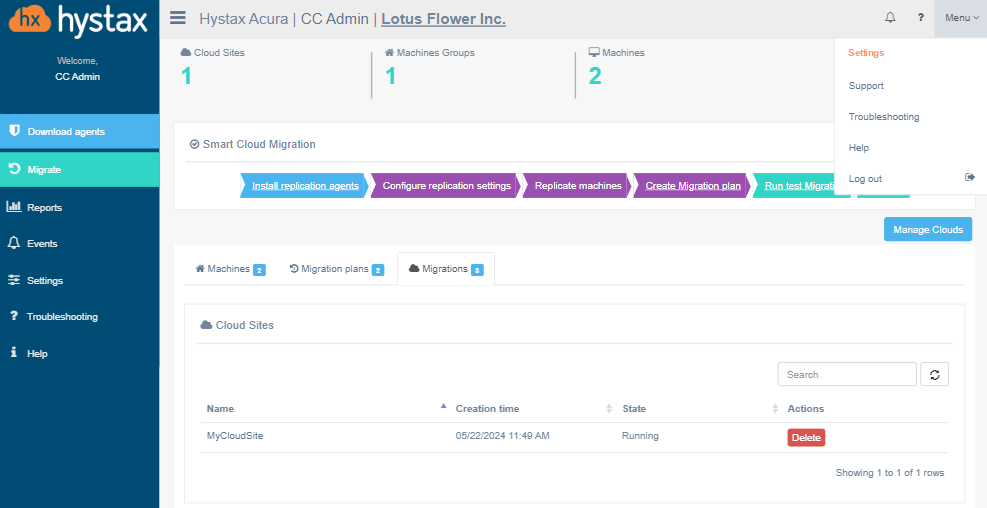Click the Hystax logo
The image size is (987, 508).
click(x=79, y=20)
